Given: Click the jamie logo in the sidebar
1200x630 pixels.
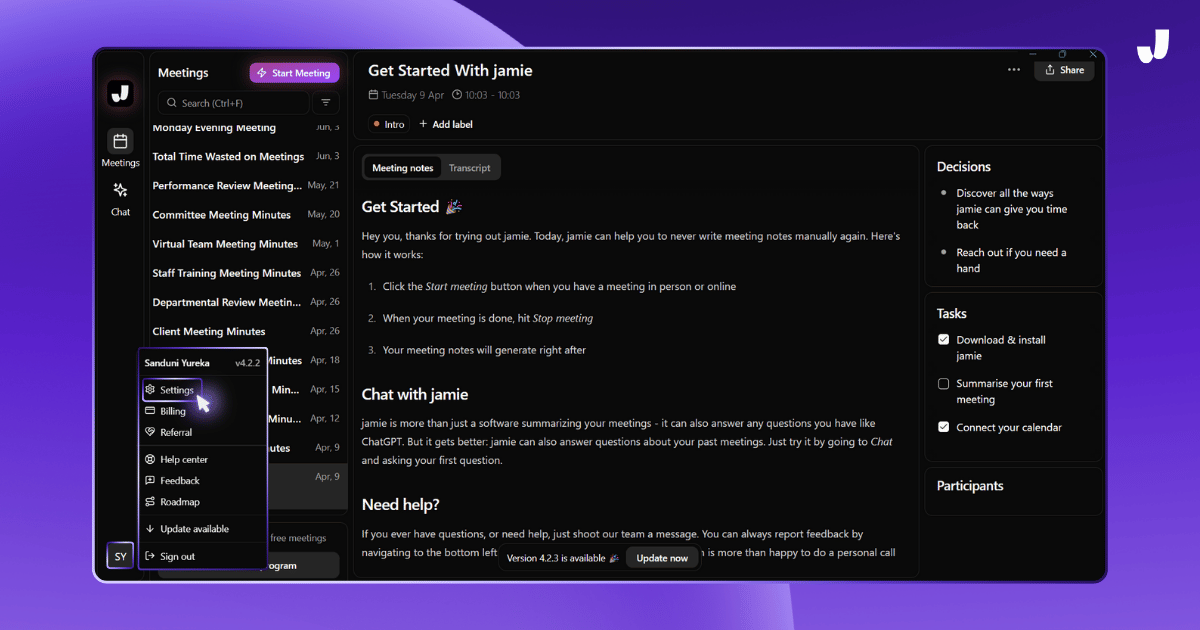Looking at the screenshot, I should pos(120,93).
